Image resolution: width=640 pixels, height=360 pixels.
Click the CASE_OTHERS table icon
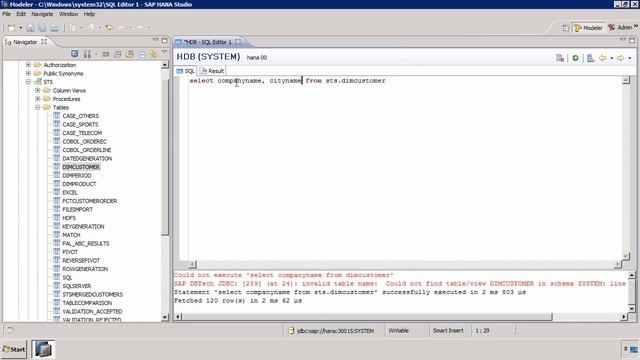pos(57,116)
